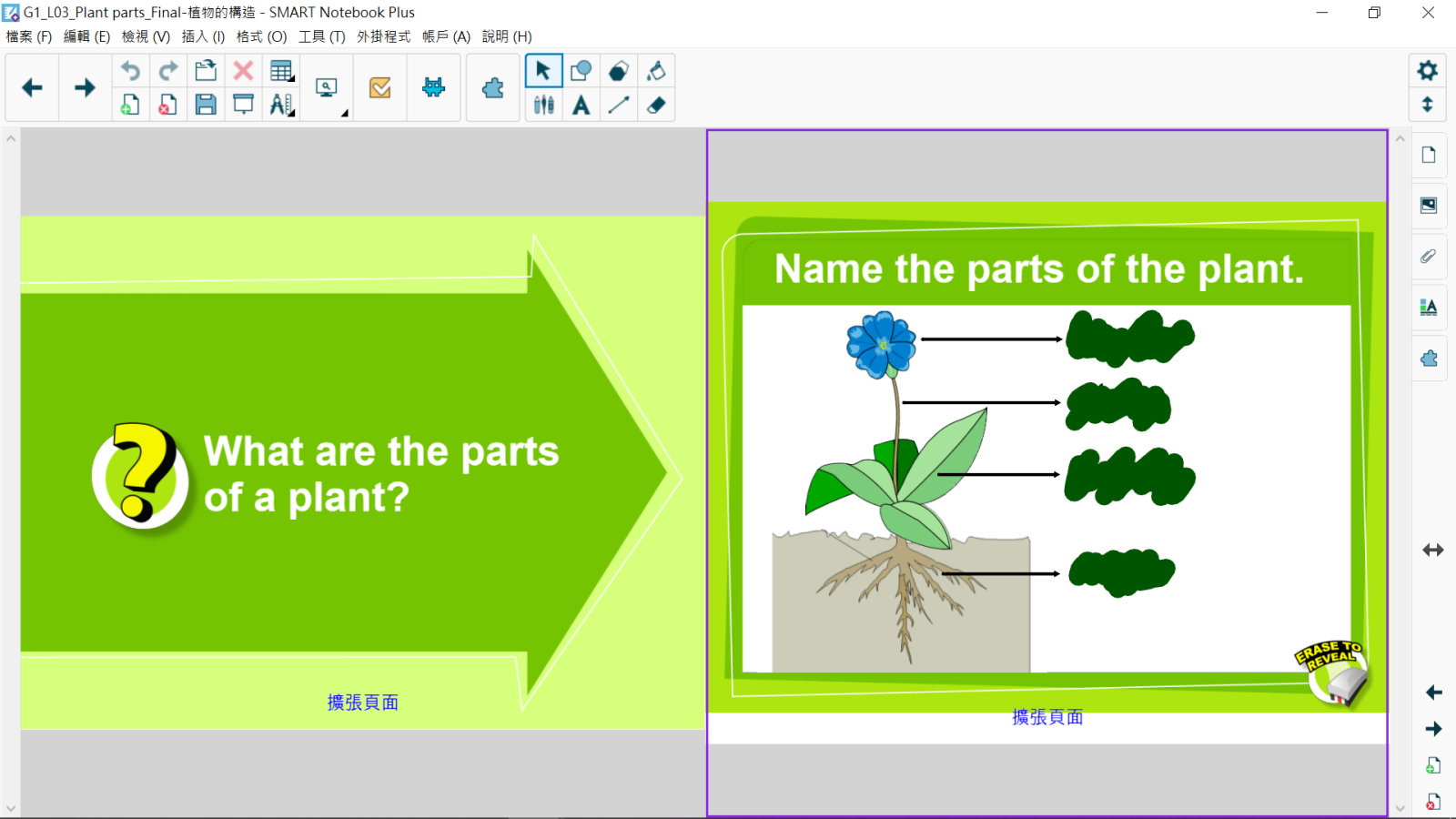Screen dimensions: 1456x819
Task: Click the Save file floppy icon
Action: (x=206, y=106)
